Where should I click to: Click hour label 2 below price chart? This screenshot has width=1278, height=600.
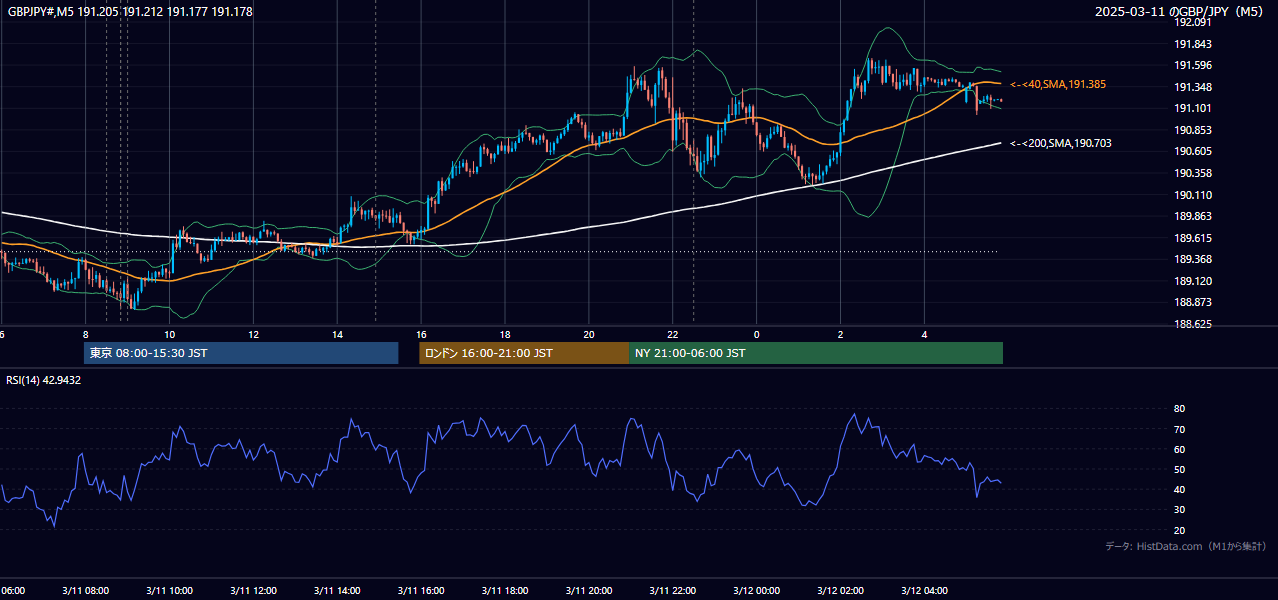click(x=841, y=334)
